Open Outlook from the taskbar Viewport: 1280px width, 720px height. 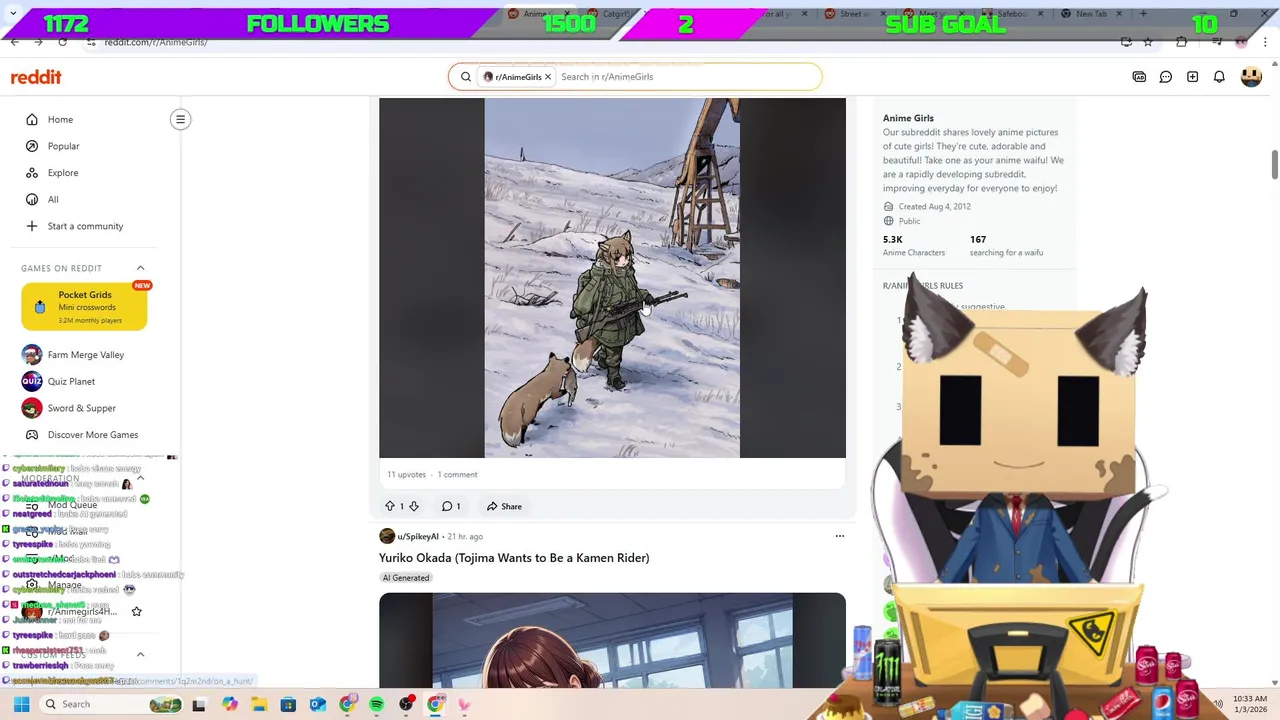click(318, 704)
